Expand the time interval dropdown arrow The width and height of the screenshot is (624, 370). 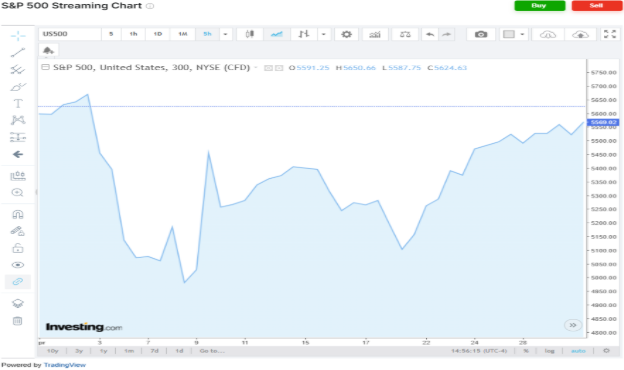tap(225, 34)
